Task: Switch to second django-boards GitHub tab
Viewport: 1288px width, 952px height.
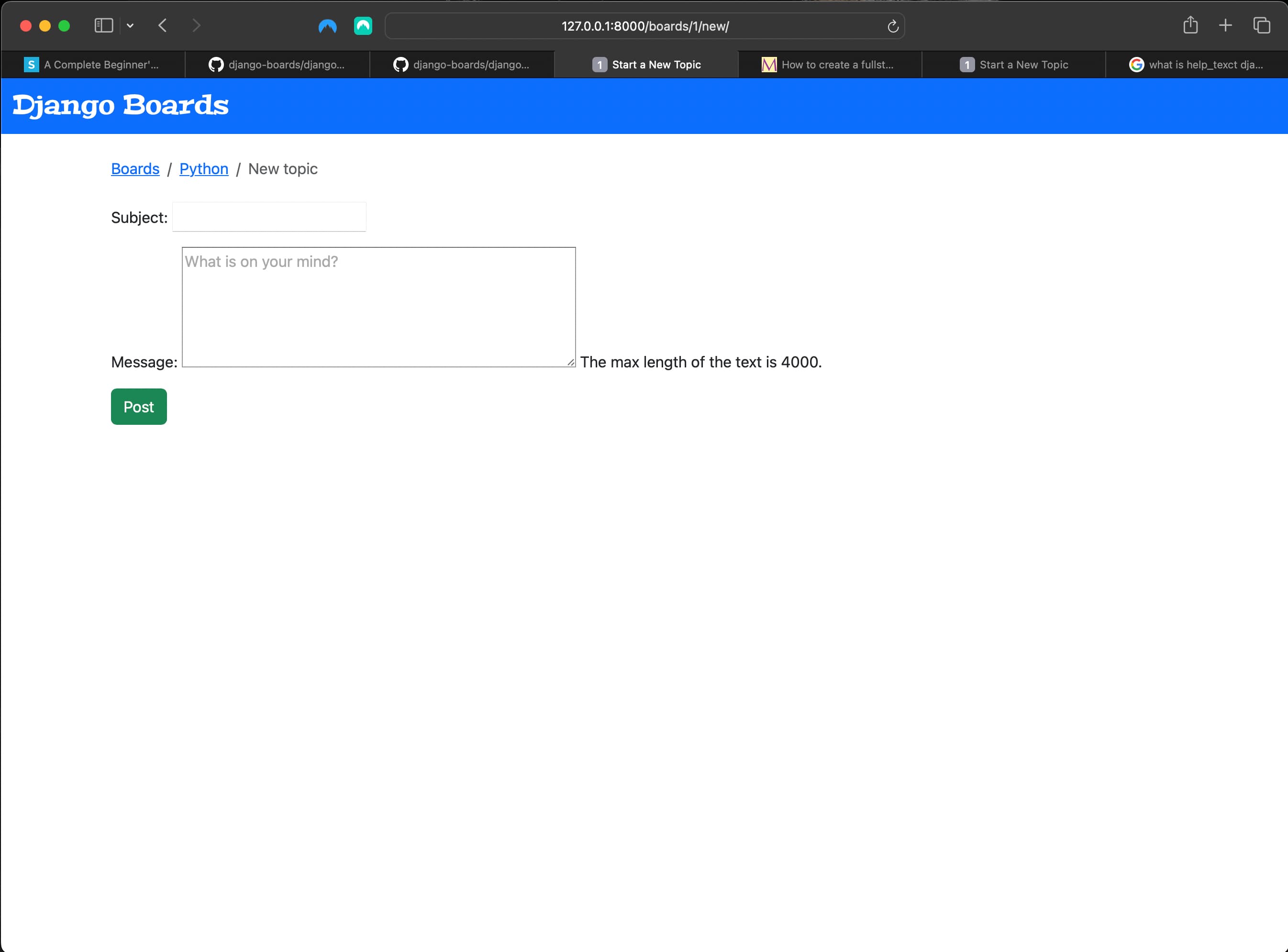Action: pyautogui.click(x=462, y=65)
